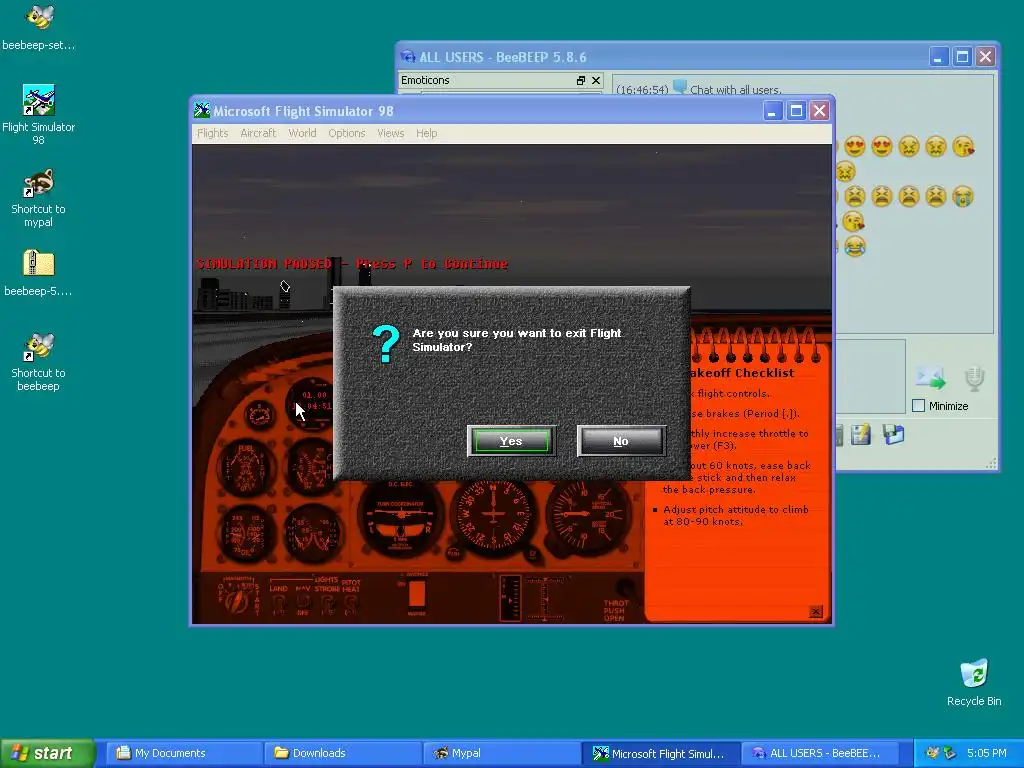Open the Flights menu
The image size is (1024, 768).
coord(213,133)
